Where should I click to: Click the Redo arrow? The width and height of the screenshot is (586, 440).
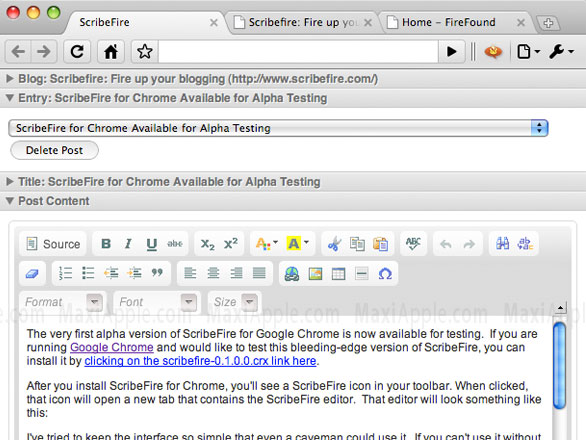point(469,244)
